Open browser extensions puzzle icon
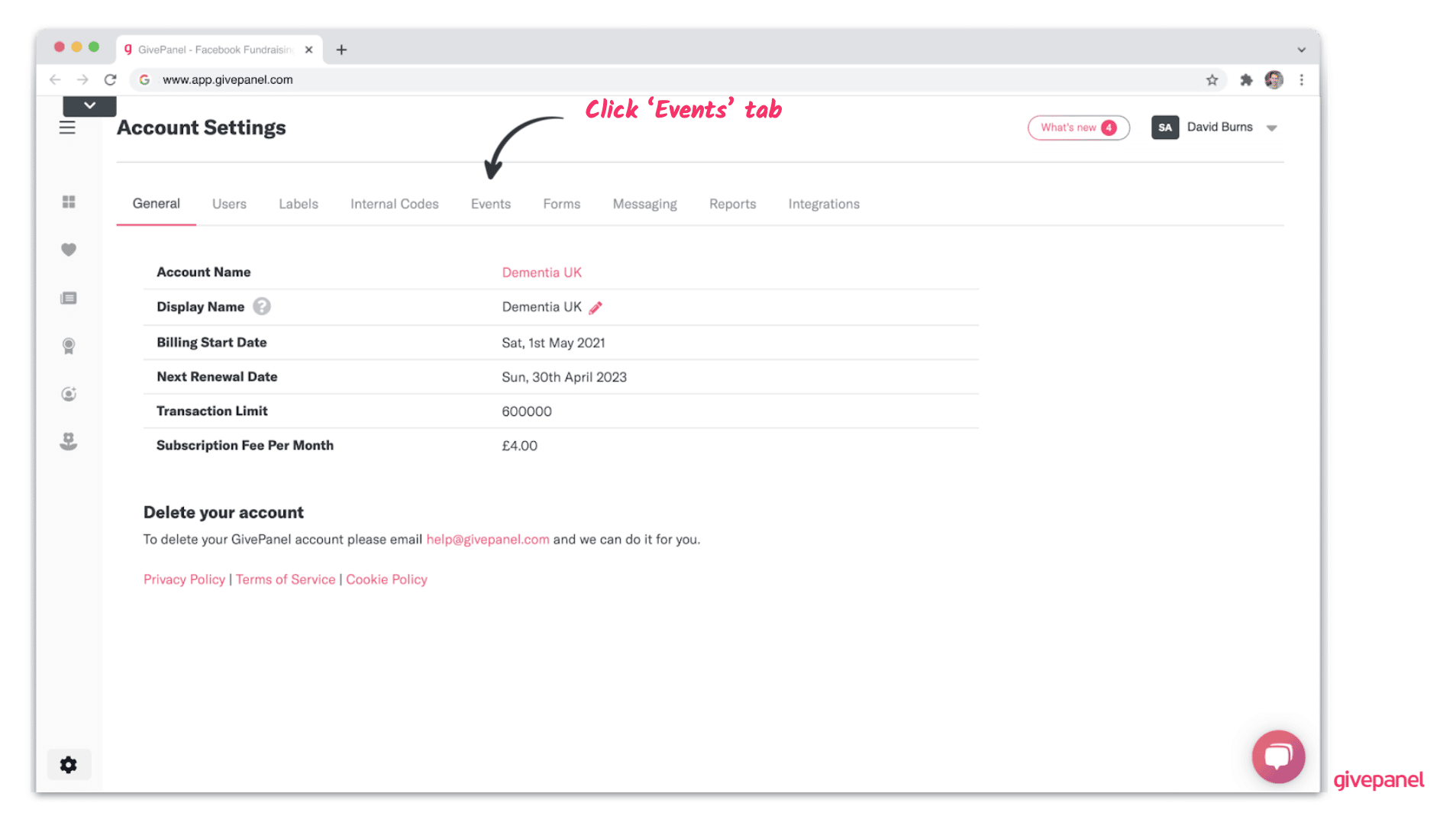The image size is (1456, 816). point(1246,80)
